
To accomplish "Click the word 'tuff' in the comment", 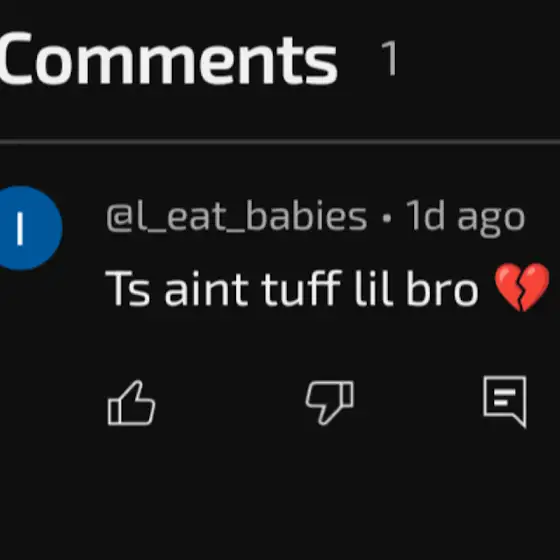I will [x=301, y=288].
